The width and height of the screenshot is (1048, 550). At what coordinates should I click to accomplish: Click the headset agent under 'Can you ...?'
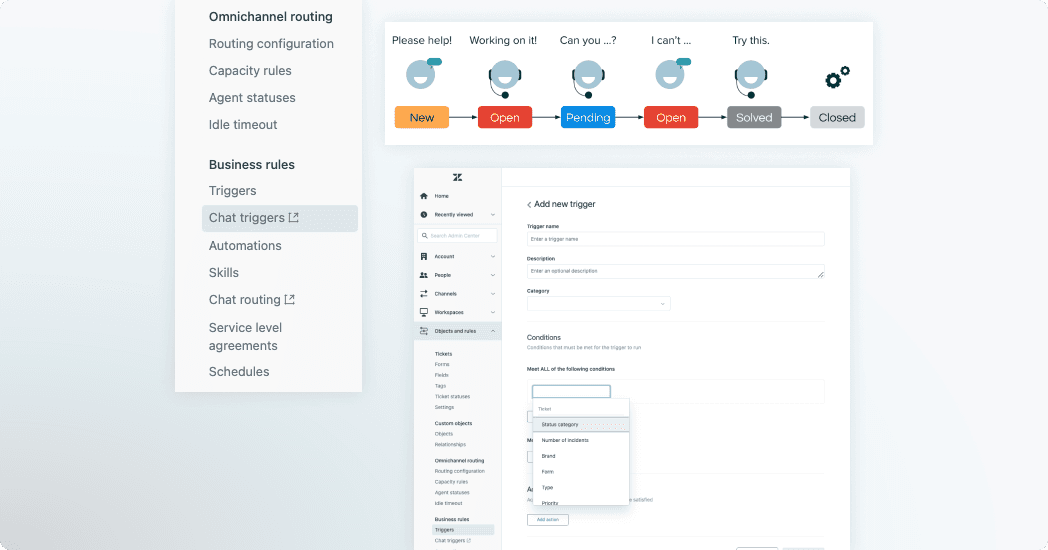point(588,78)
